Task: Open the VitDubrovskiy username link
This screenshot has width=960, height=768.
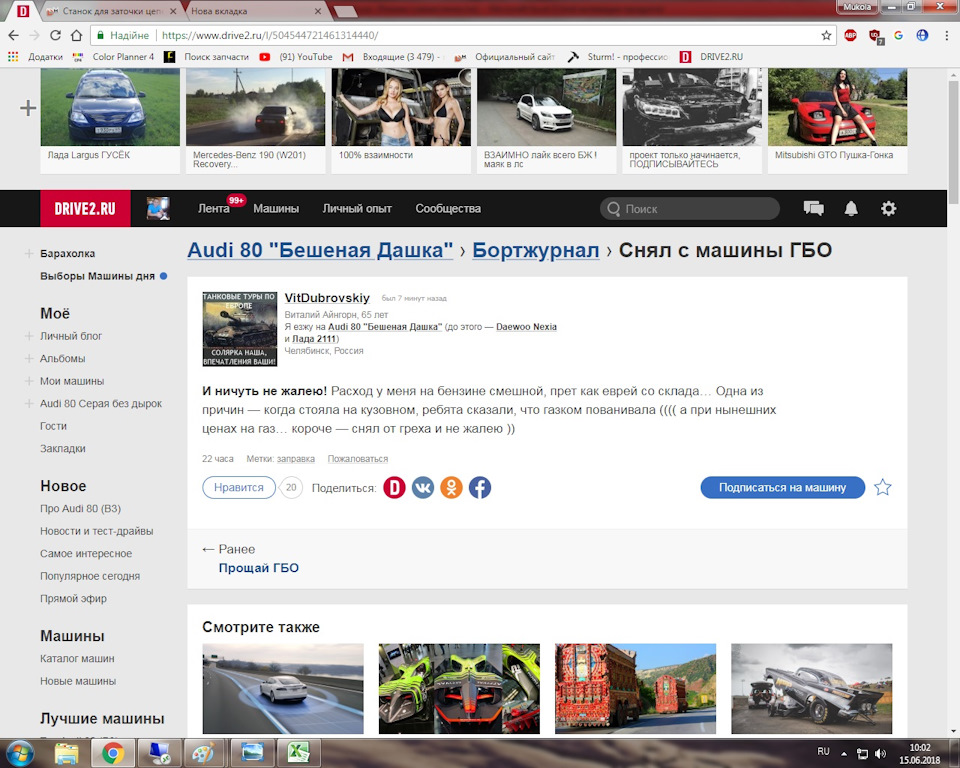Action: point(327,298)
